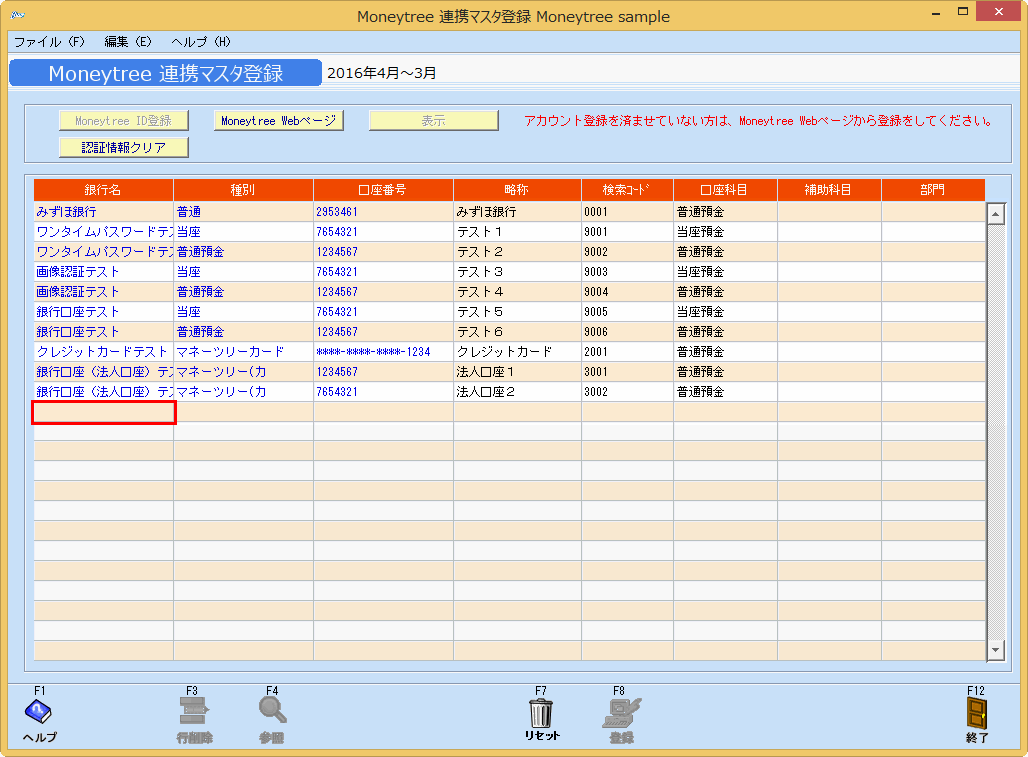Select the F3 行削除 row delete icon
Image resolution: width=1028 pixels, height=757 pixels.
tap(193, 711)
